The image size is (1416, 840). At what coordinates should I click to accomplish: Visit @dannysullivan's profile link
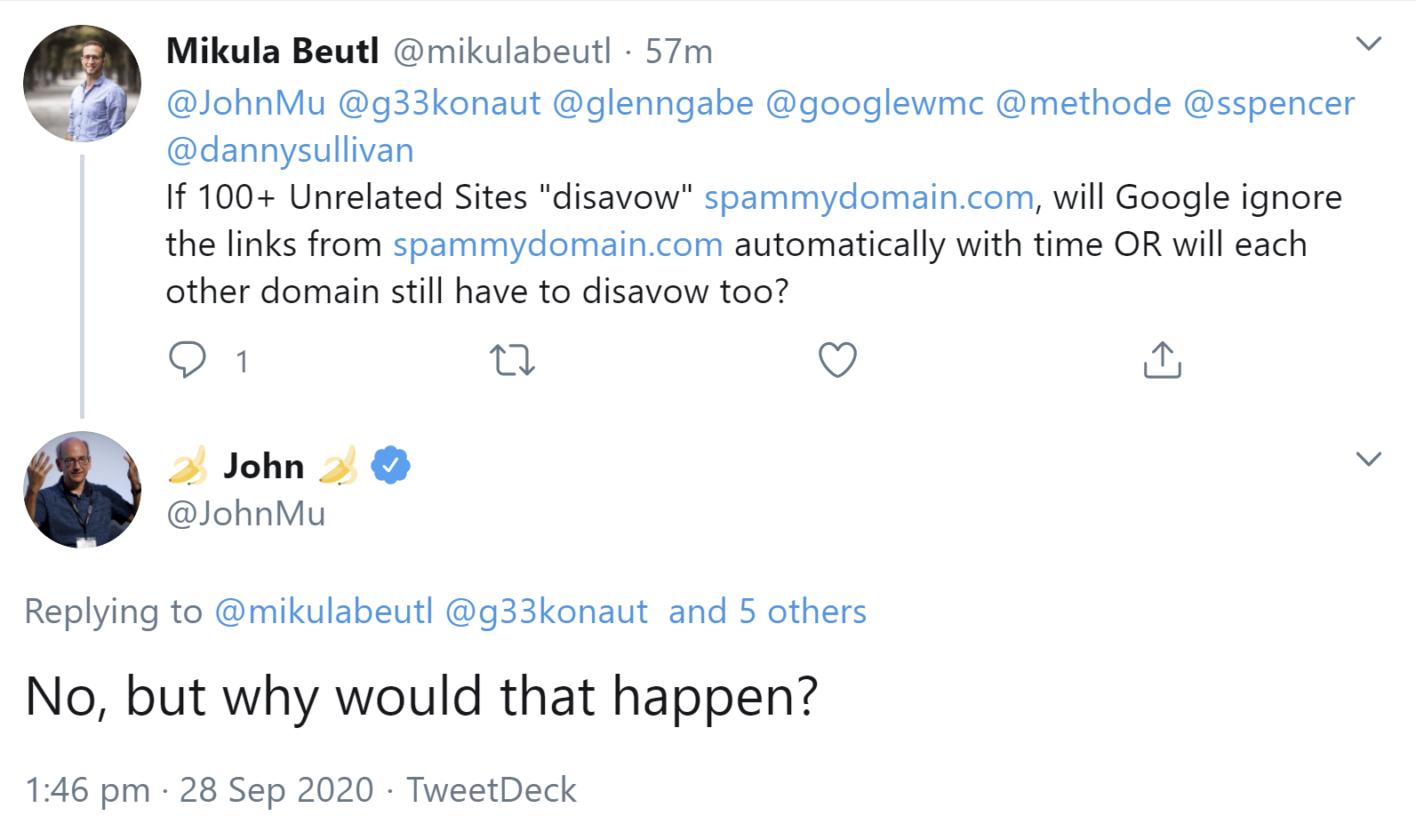pos(288,149)
